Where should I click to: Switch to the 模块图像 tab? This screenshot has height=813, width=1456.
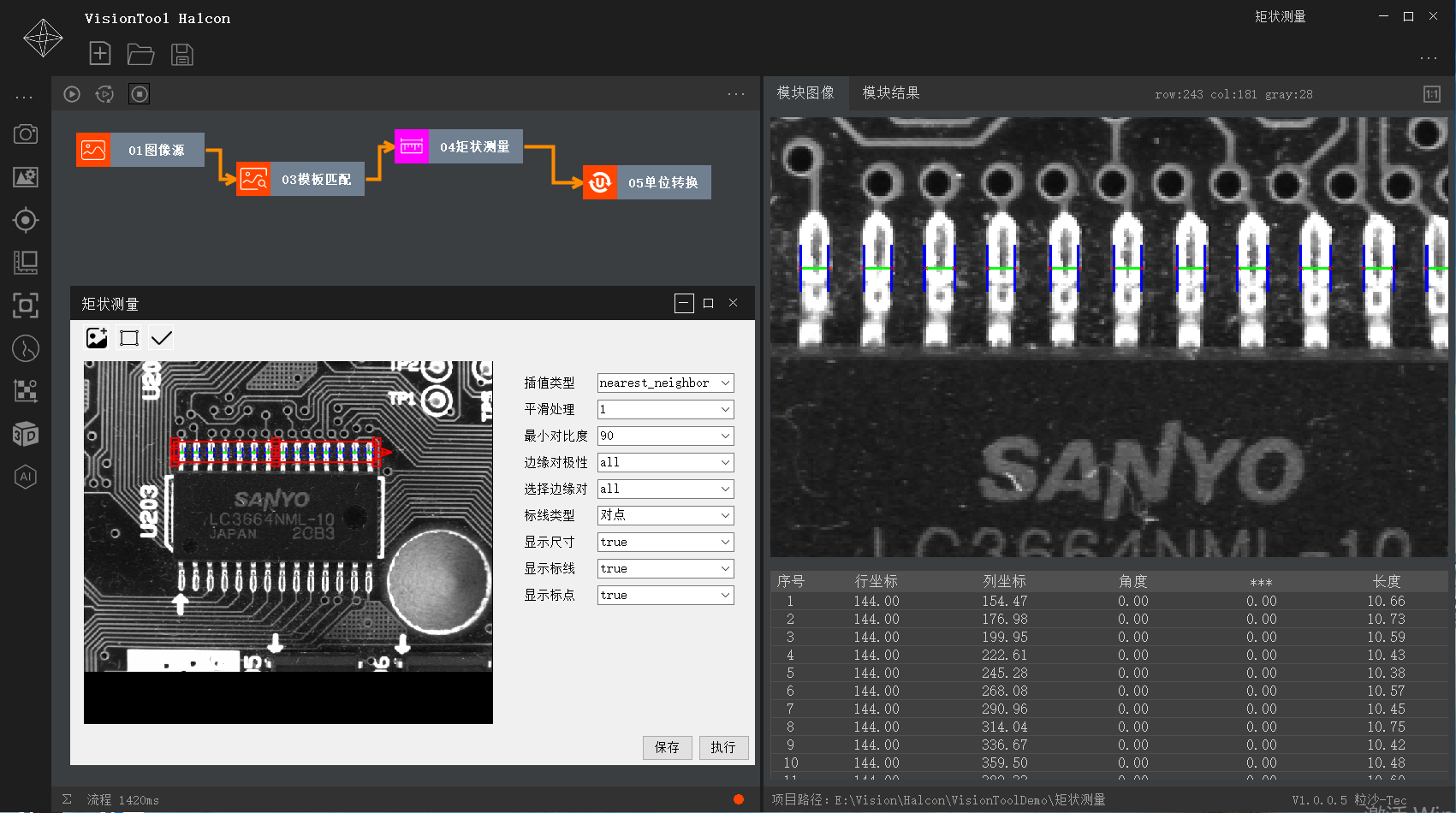point(805,92)
